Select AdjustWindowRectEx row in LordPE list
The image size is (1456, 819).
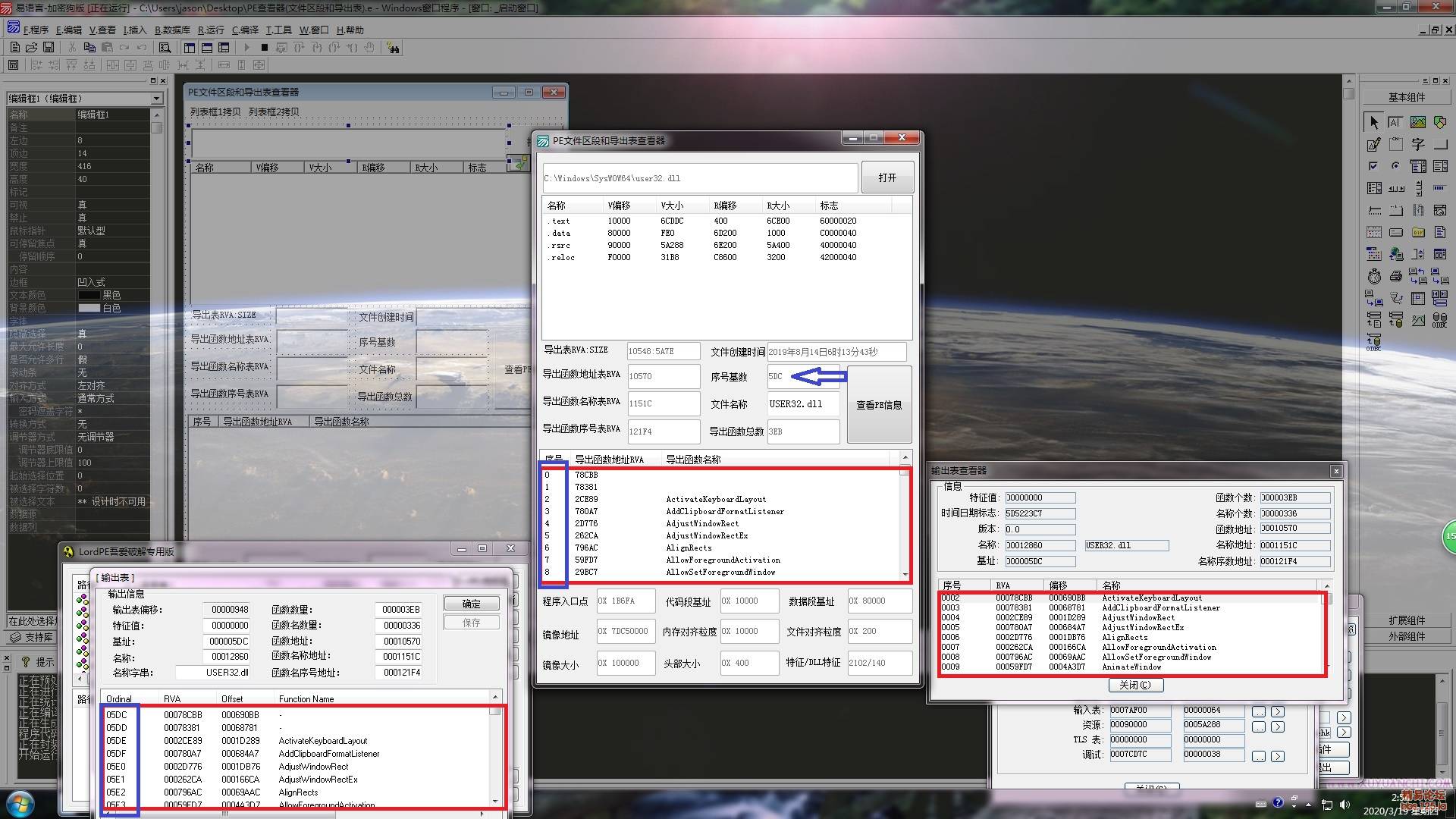click(x=297, y=780)
